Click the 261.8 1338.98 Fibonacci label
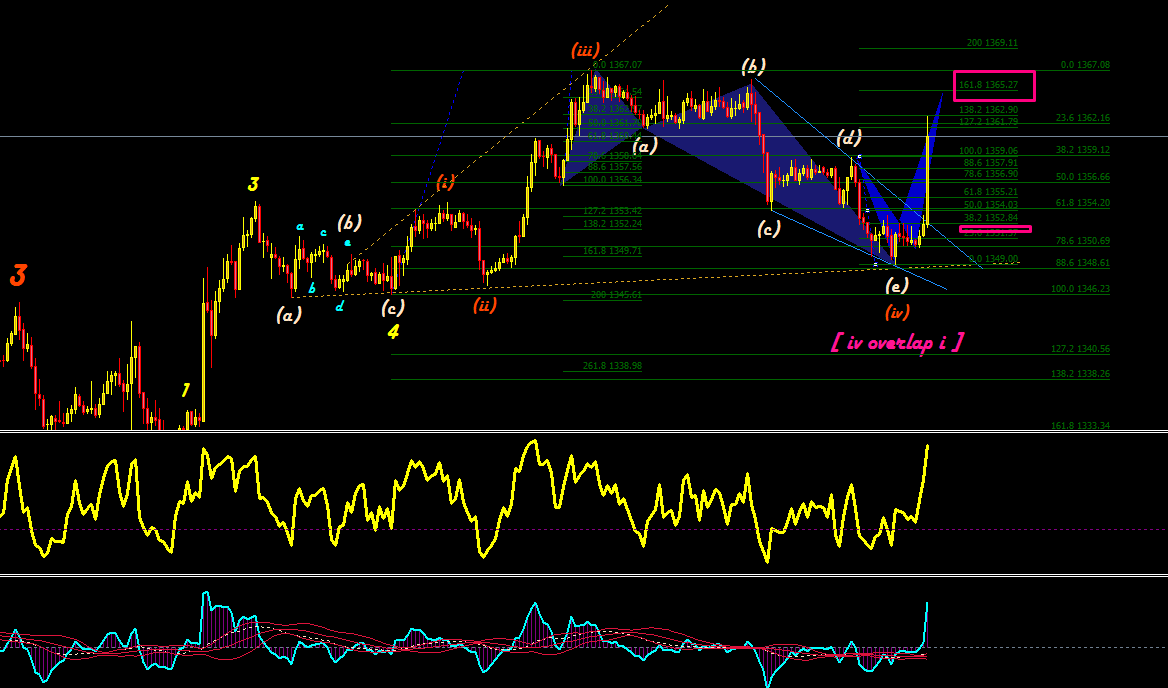Viewport: 1168px width, 688px height. pyautogui.click(x=612, y=366)
